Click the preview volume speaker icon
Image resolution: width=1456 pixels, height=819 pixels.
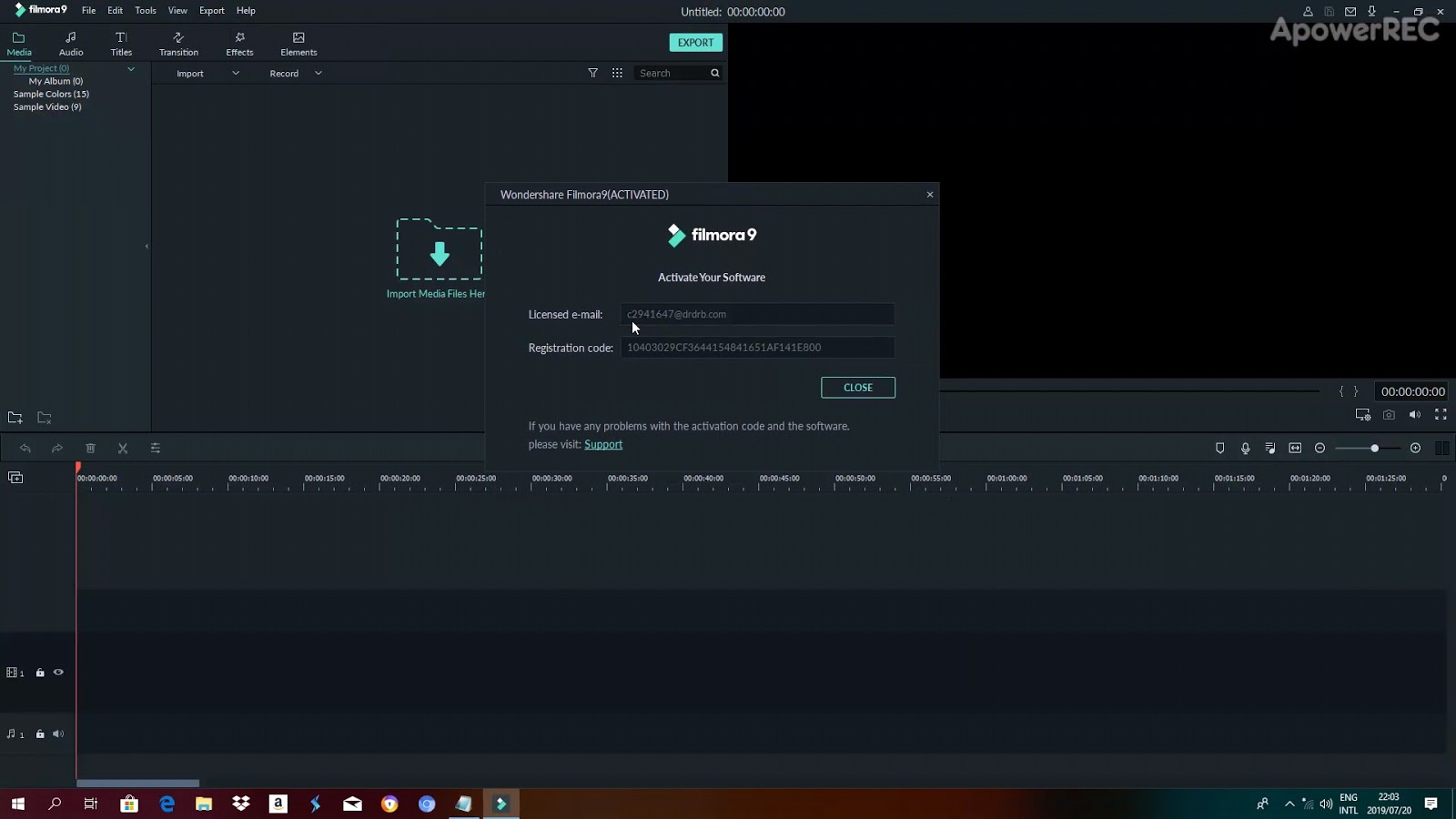1415,415
